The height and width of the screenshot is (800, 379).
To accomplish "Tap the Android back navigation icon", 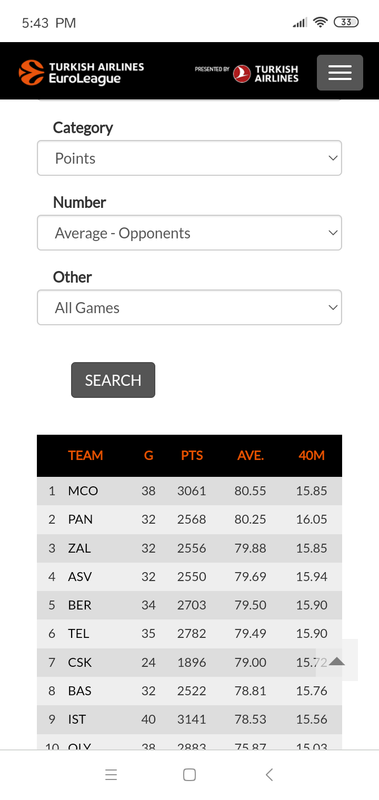I will [x=269, y=774].
